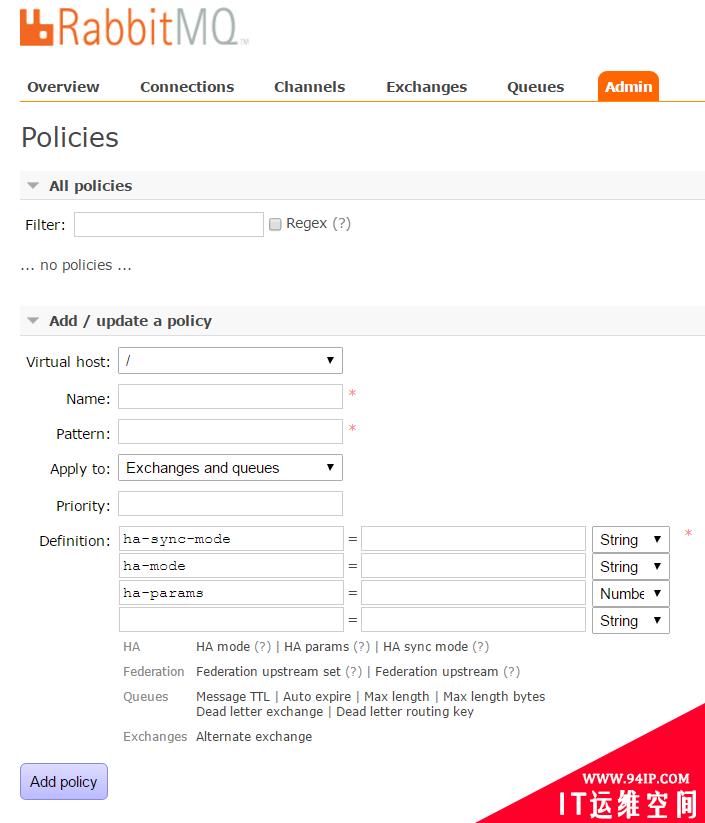
Task: Focus the policies Filter field
Action: pos(169,225)
